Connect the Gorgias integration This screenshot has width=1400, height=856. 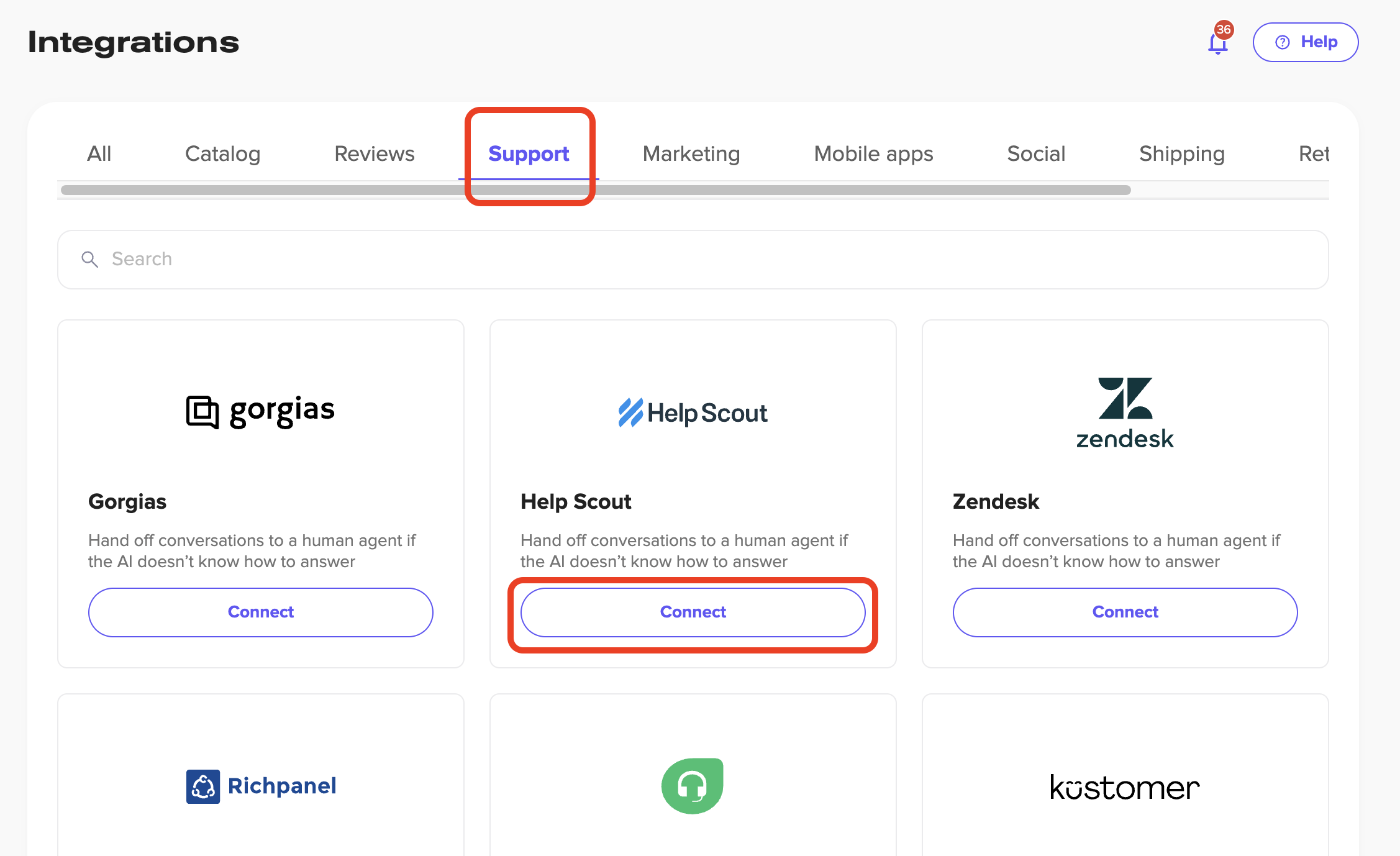pos(260,612)
